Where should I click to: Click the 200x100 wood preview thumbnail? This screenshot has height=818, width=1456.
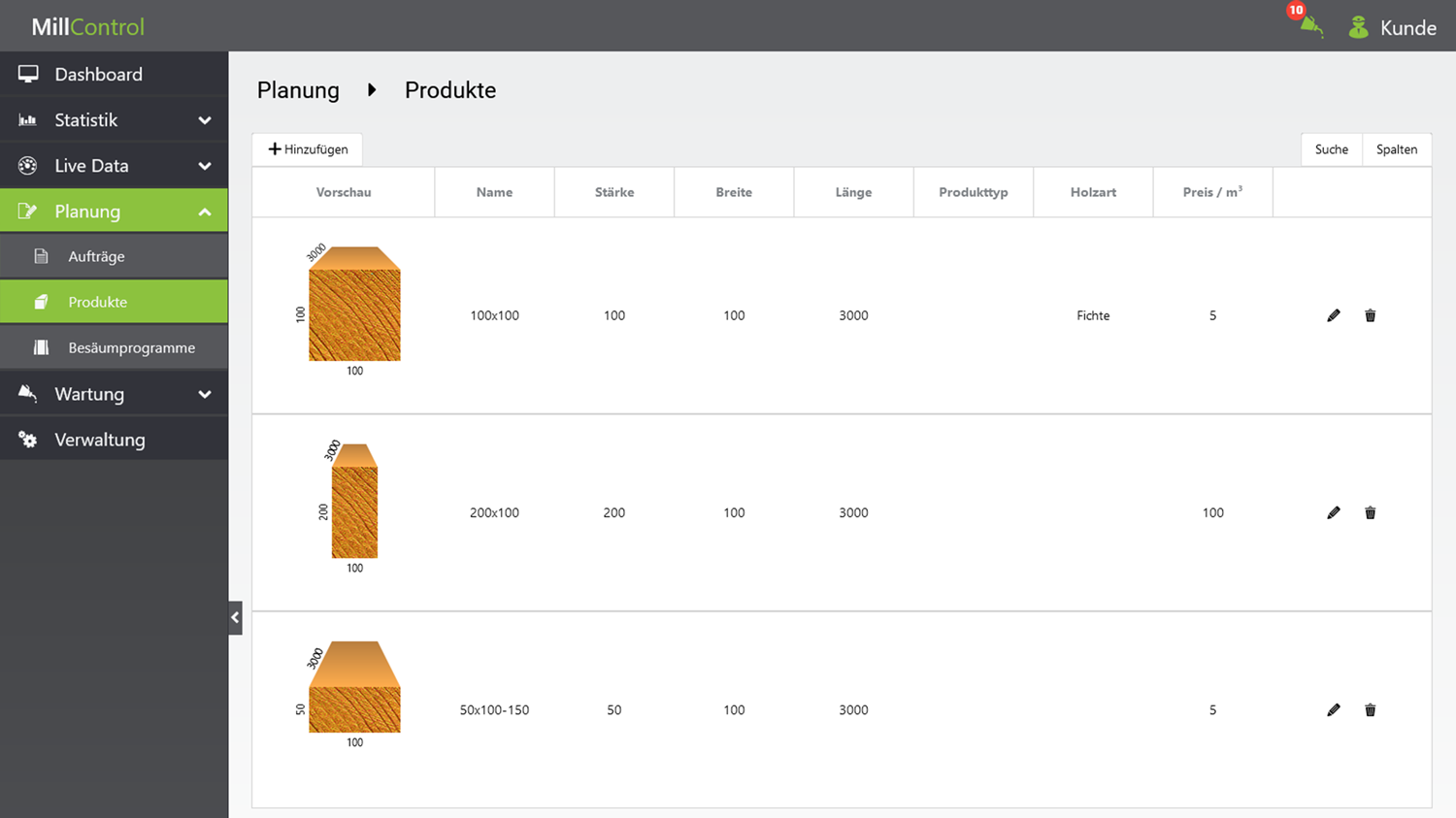pyautogui.click(x=354, y=502)
